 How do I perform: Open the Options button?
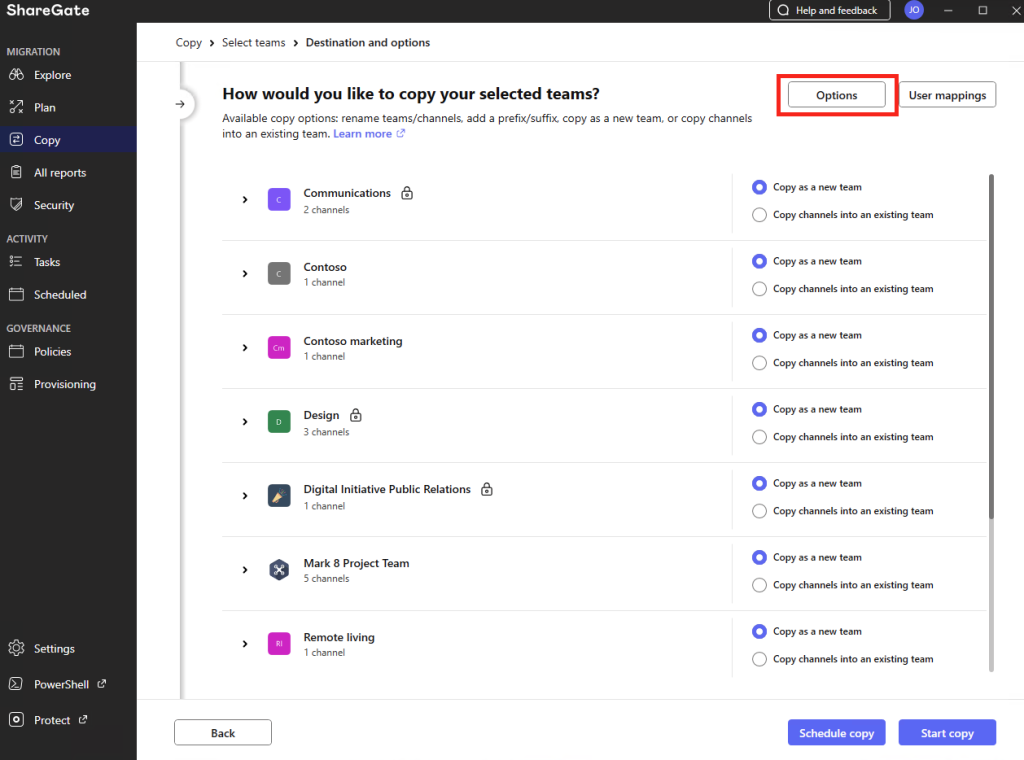click(837, 95)
